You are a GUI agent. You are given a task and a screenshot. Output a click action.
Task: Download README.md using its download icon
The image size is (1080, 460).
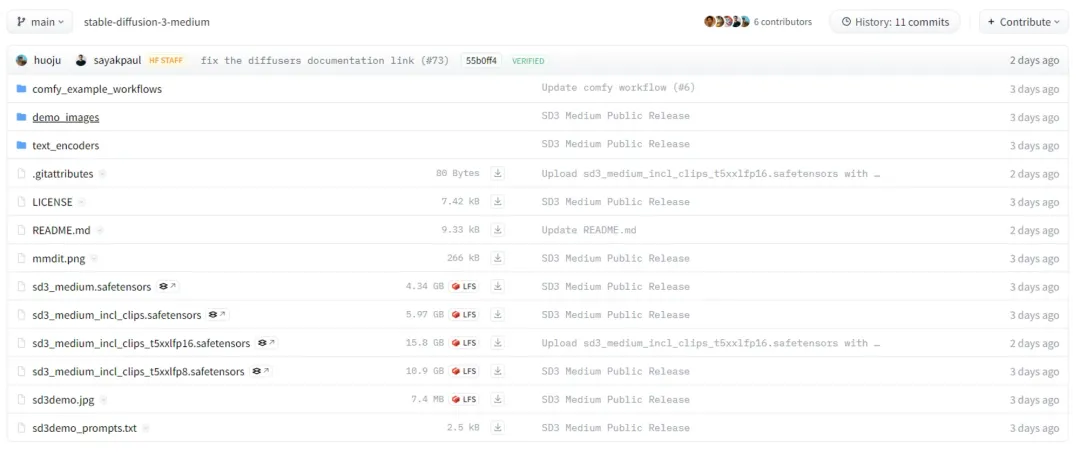click(x=498, y=230)
